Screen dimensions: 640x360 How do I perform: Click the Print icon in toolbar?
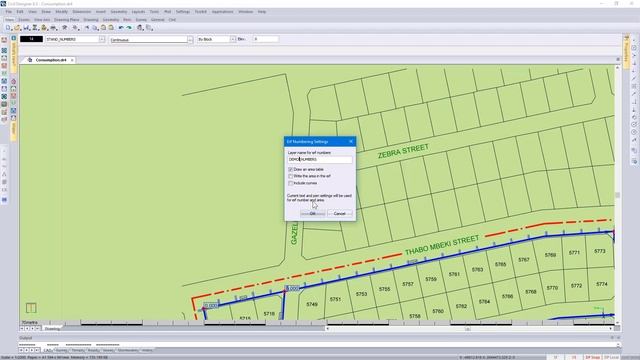[53, 28]
